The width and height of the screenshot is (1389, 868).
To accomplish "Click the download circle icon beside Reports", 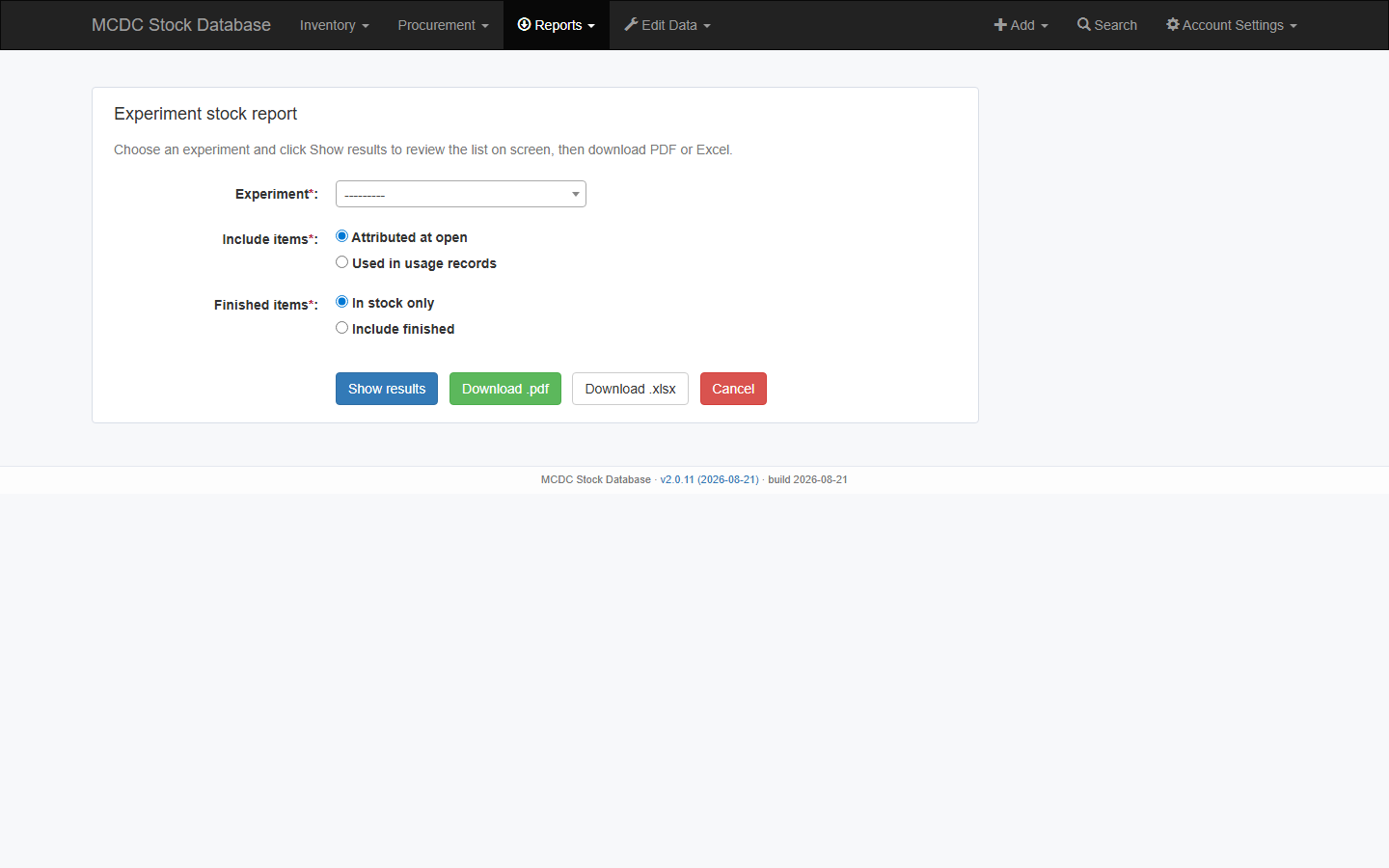I will pos(525,24).
